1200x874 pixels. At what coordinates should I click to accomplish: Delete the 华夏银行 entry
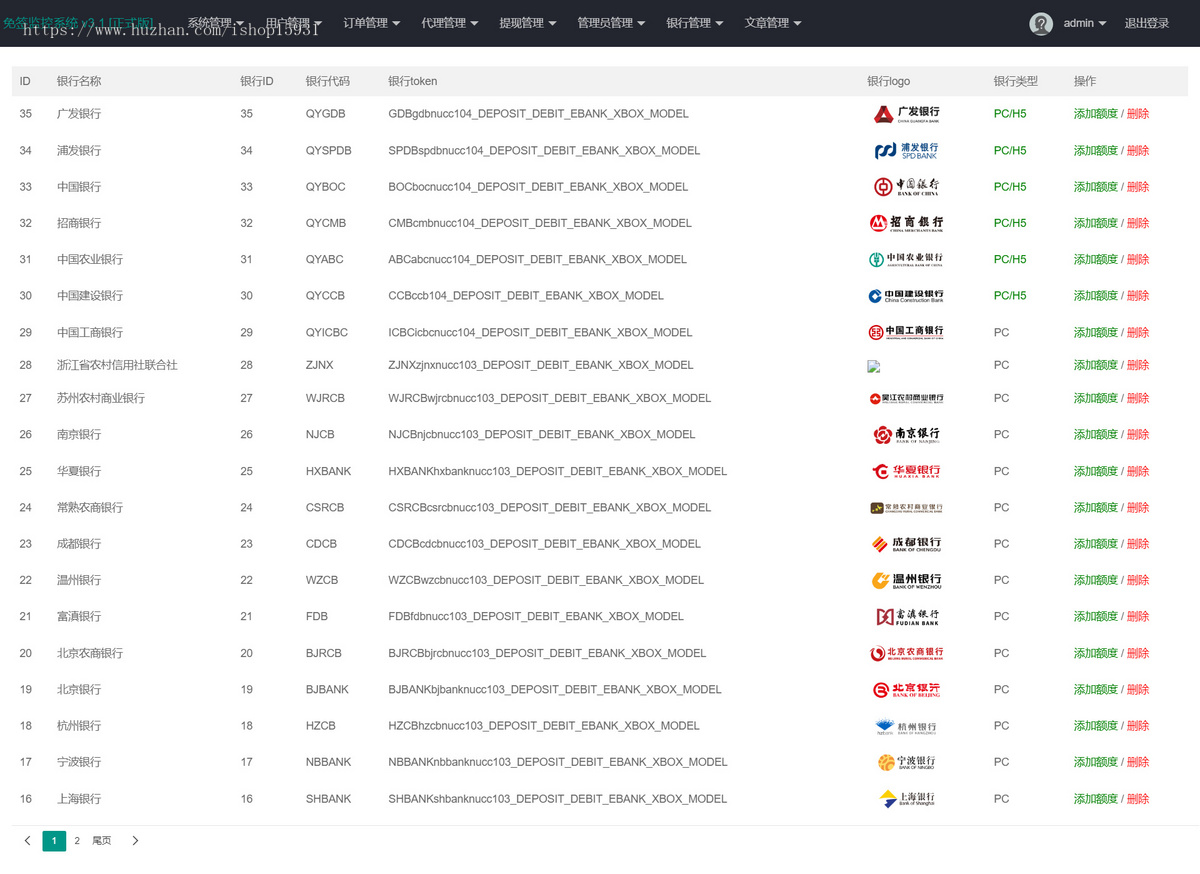pos(1138,471)
